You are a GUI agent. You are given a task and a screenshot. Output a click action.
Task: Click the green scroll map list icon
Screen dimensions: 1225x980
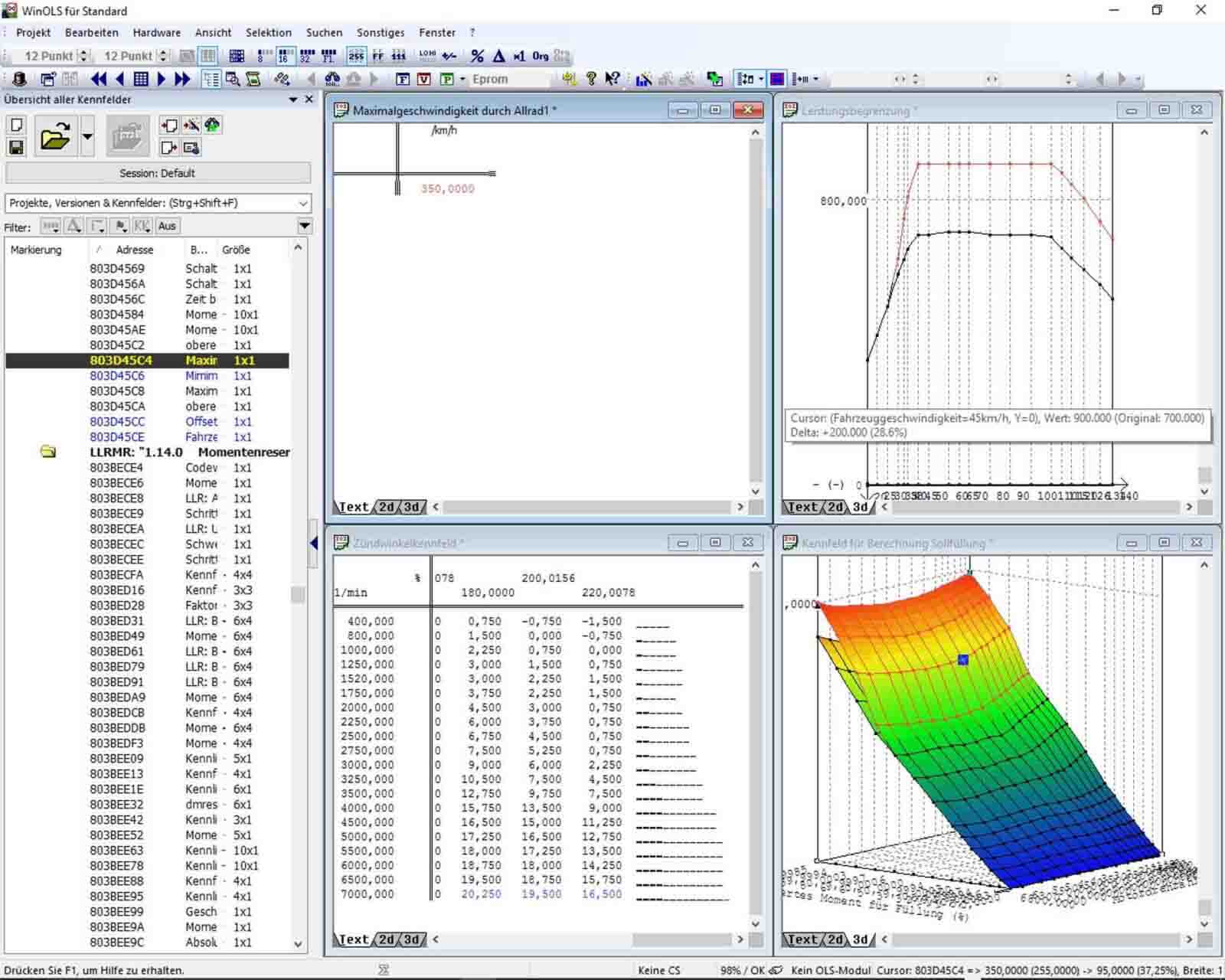tap(253, 79)
